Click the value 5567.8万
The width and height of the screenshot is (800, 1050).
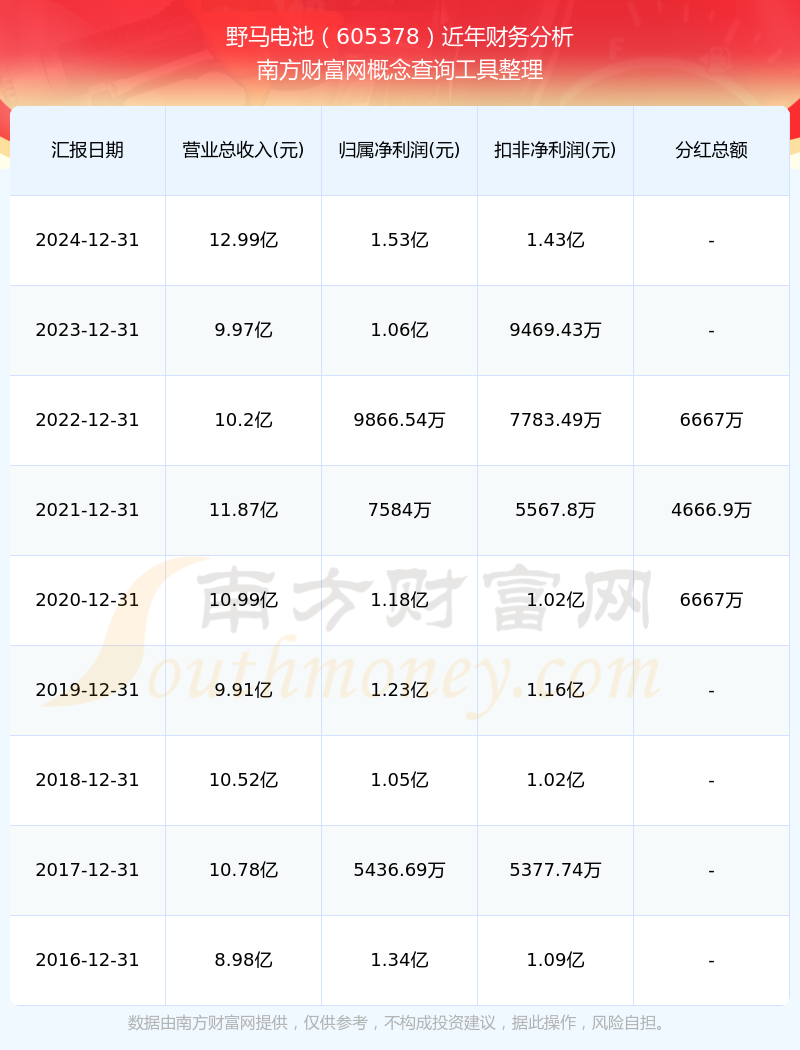pos(556,510)
